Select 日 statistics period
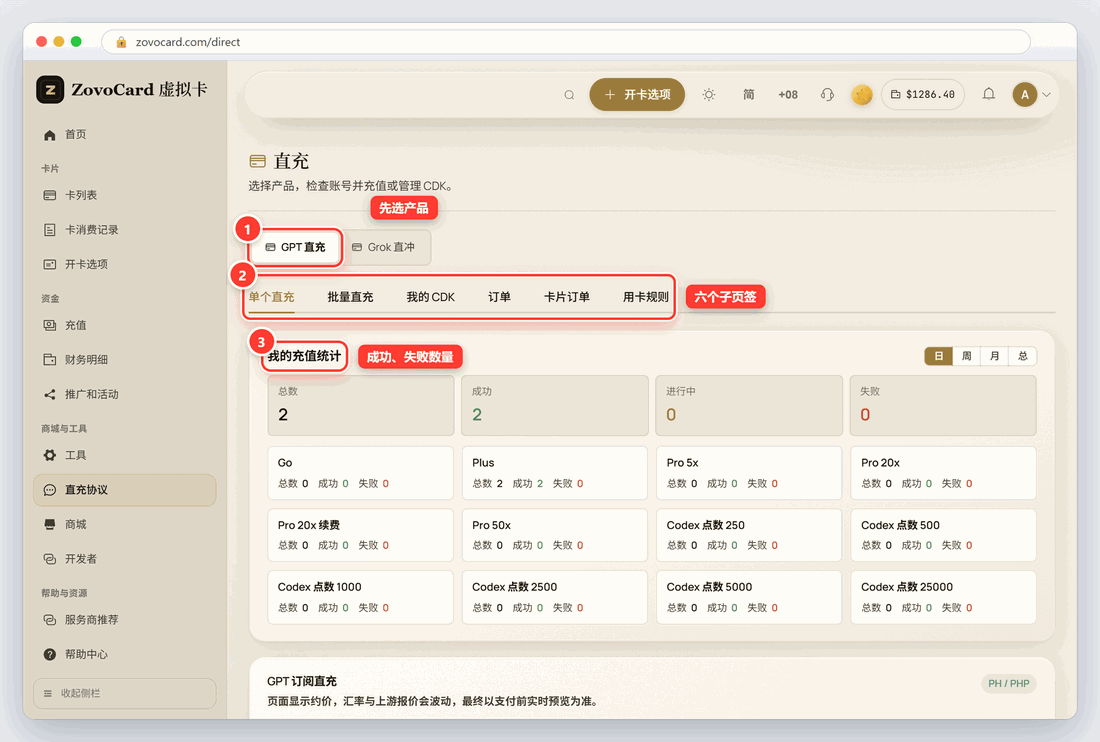1100x742 pixels. tap(939, 356)
